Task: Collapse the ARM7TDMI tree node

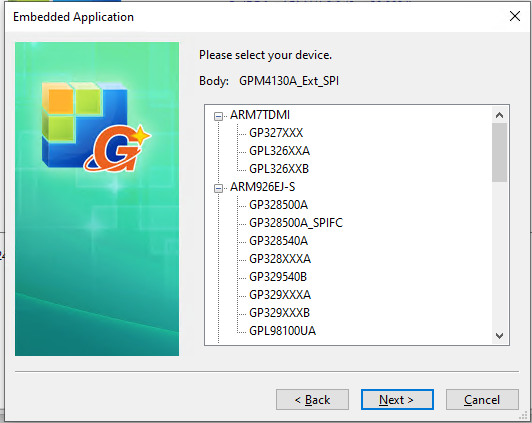Action: (x=218, y=116)
